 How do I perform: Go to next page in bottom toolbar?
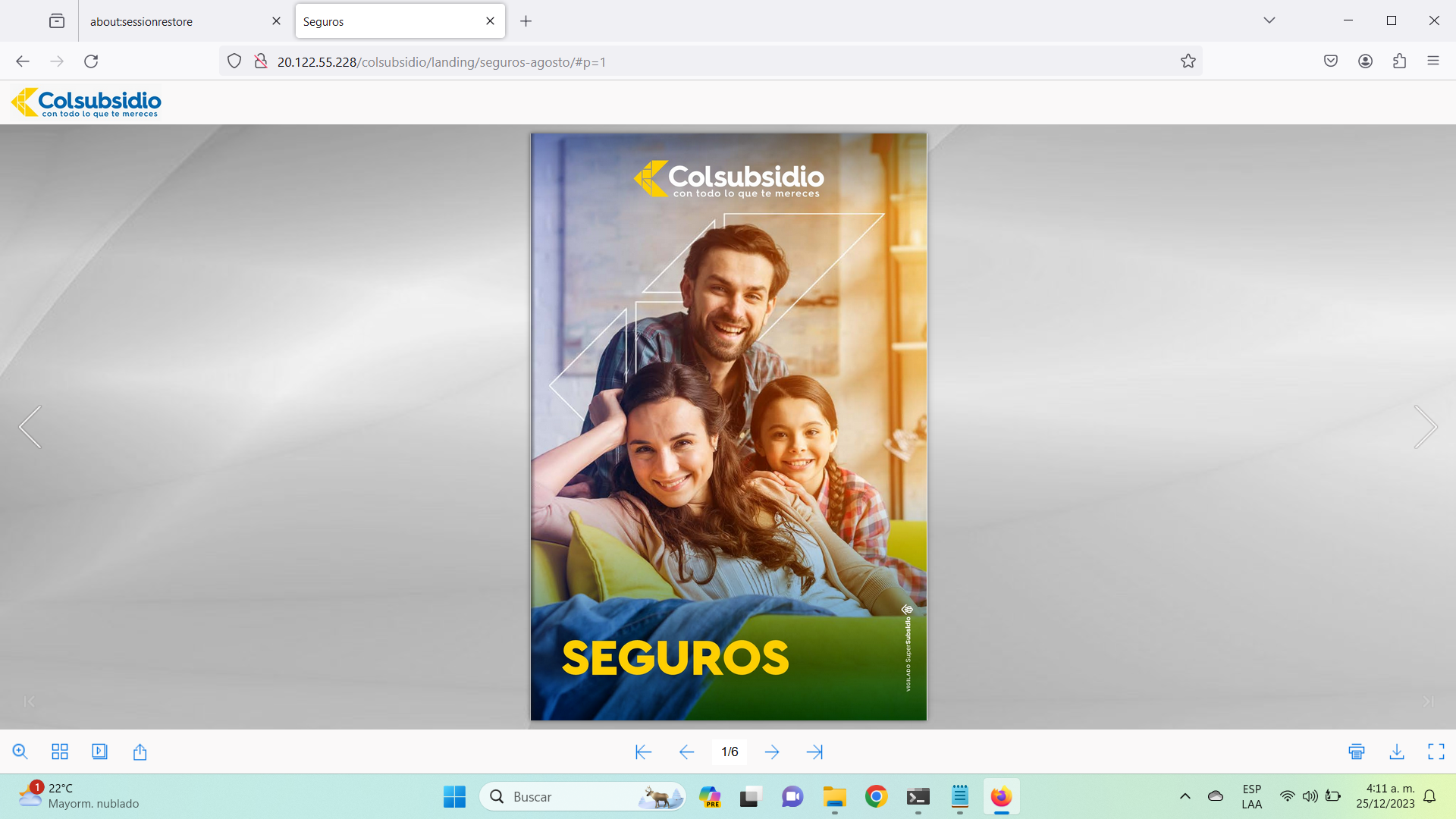(x=772, y=752)
